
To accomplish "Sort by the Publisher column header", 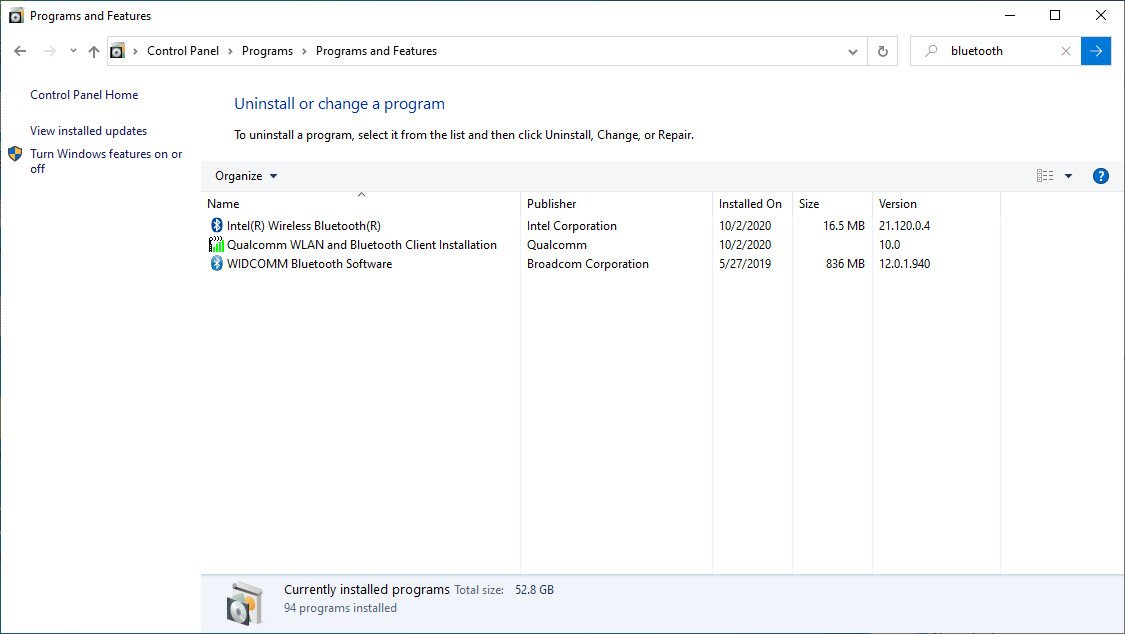I will click(x=616, y=204).
